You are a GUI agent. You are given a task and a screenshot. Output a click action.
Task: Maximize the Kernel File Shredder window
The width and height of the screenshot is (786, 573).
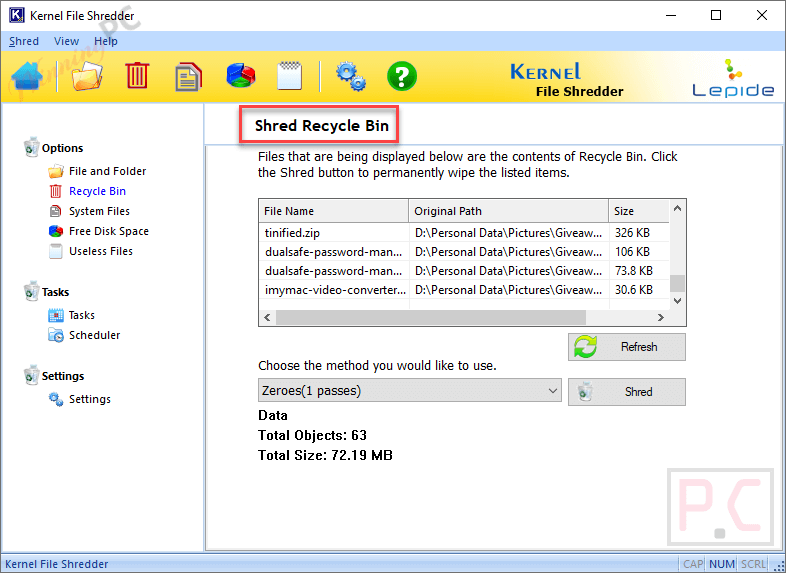[x=716, y=15]
